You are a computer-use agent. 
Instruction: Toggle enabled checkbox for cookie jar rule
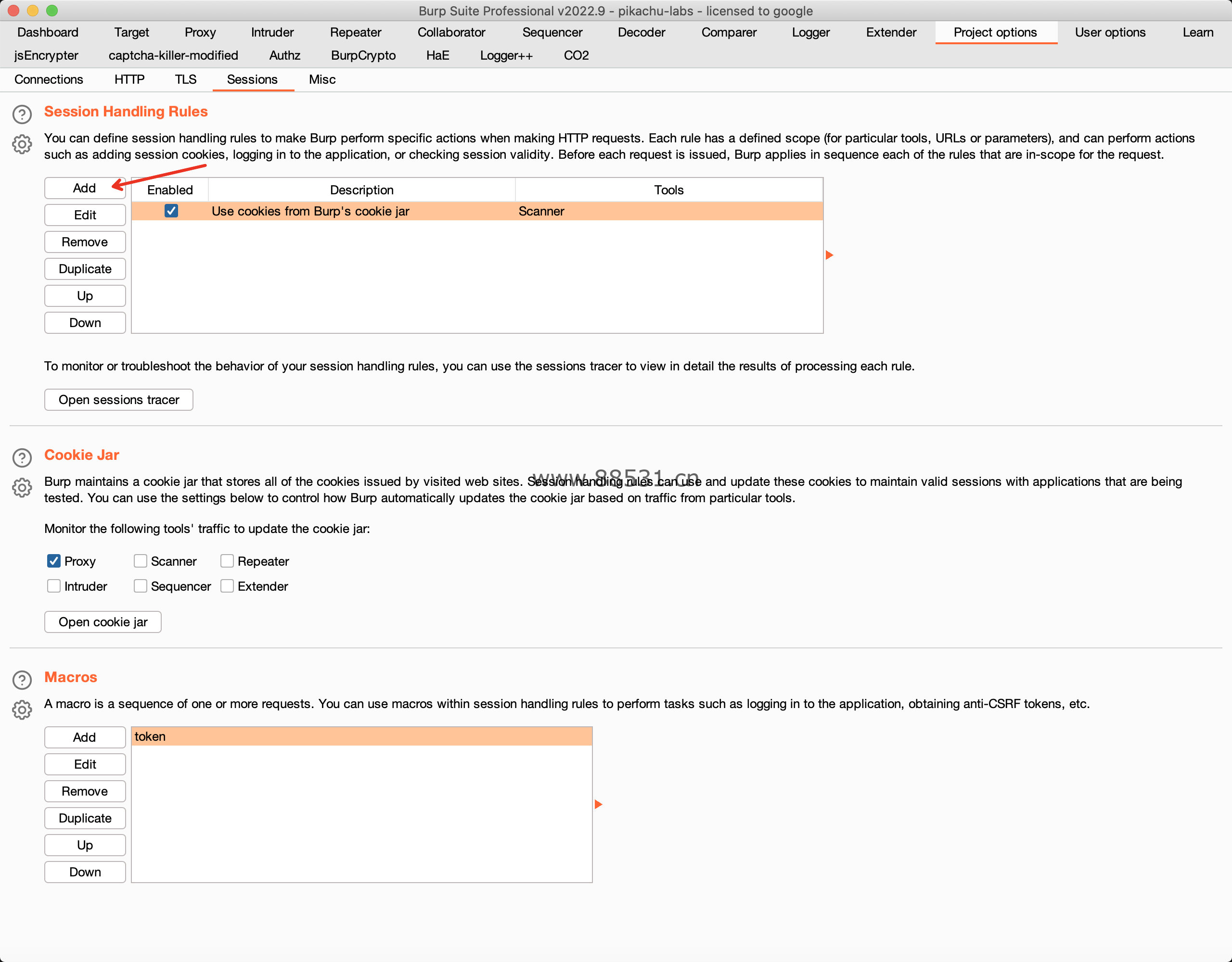pyautogui.click(x=171, y=211)
